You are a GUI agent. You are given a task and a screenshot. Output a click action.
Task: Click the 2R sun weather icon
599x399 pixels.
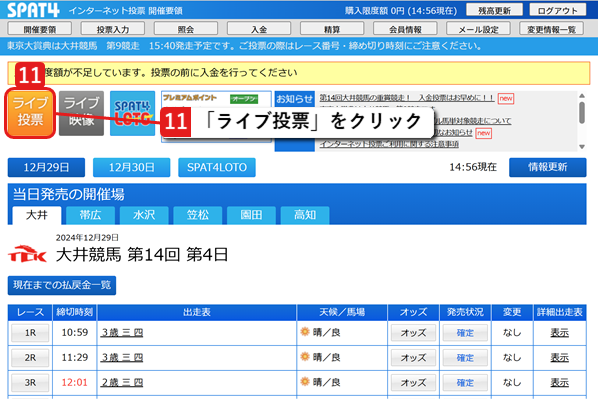305,356
